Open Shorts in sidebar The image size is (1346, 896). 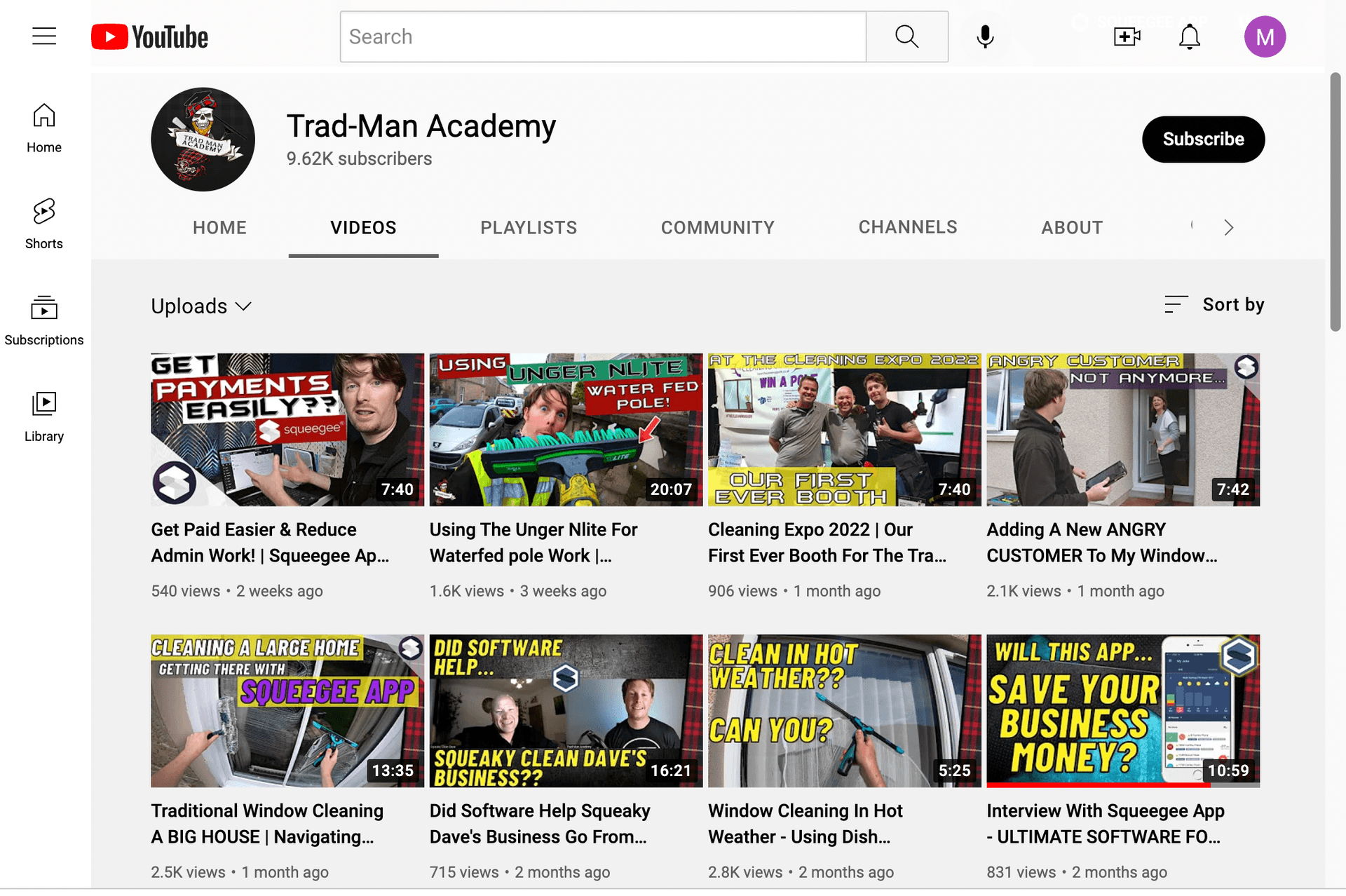coord(44,224)
